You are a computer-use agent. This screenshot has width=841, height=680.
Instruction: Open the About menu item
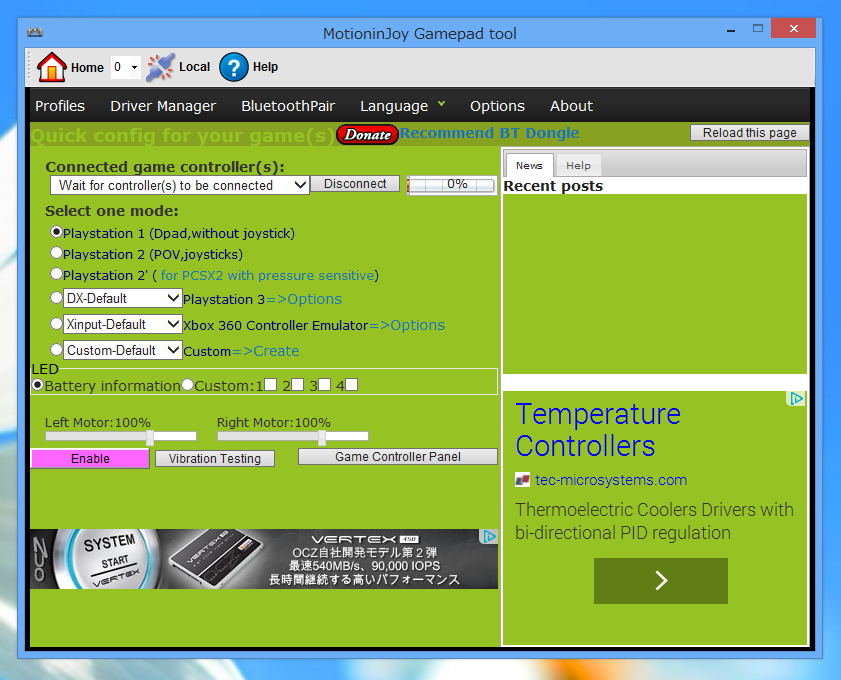(x=571, y=106)
